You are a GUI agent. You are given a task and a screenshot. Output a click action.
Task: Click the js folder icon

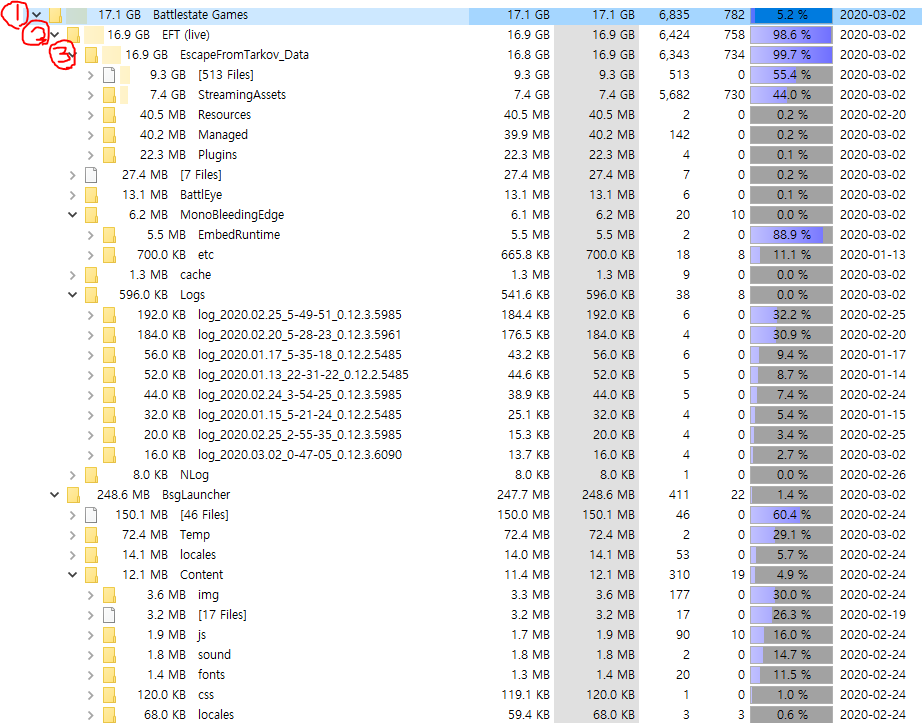(x=109, y=634)
